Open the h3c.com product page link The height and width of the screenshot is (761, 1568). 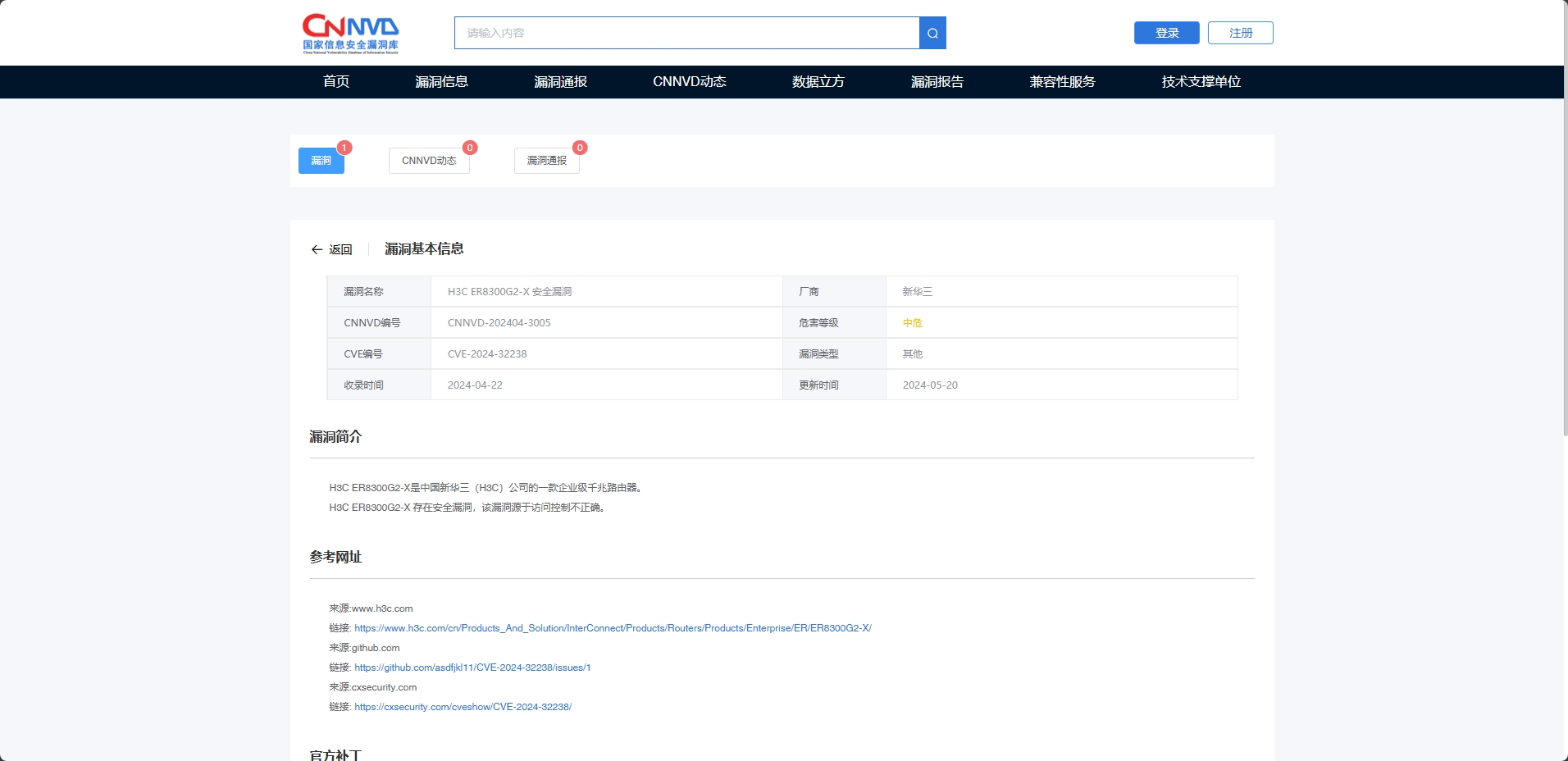point(613,628)
